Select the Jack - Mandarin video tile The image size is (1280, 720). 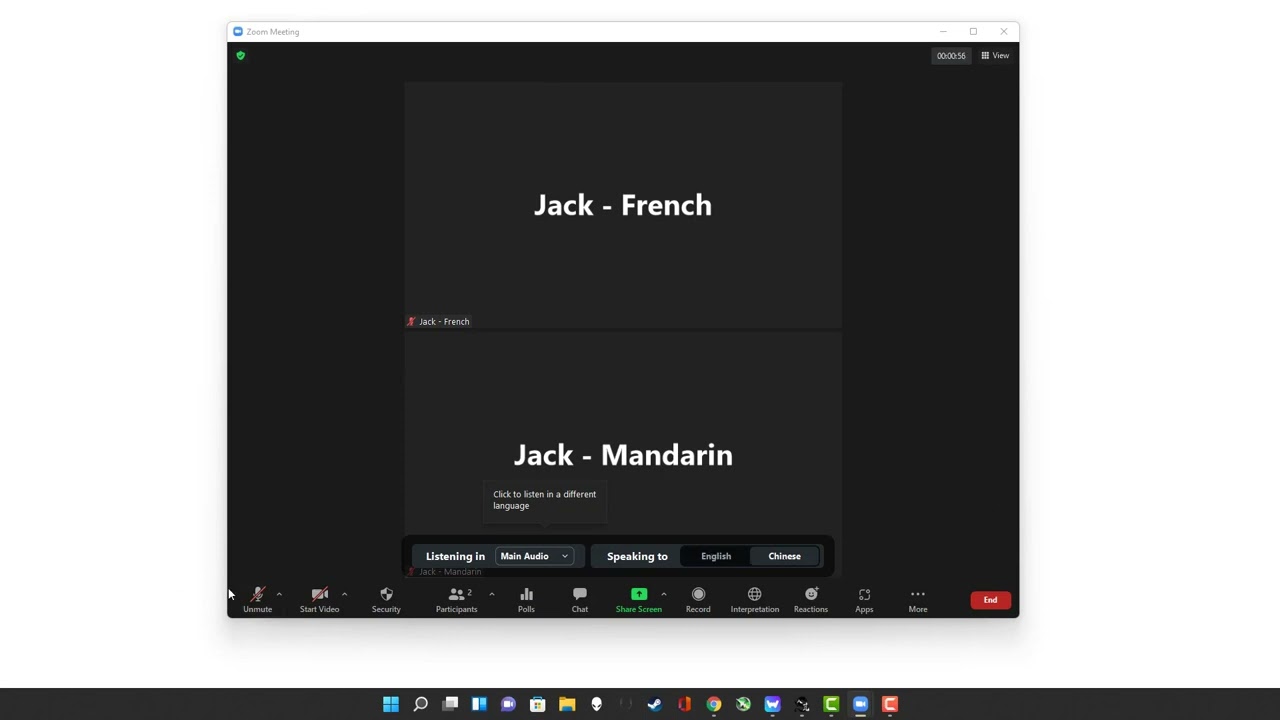click(x=623, y=455)
